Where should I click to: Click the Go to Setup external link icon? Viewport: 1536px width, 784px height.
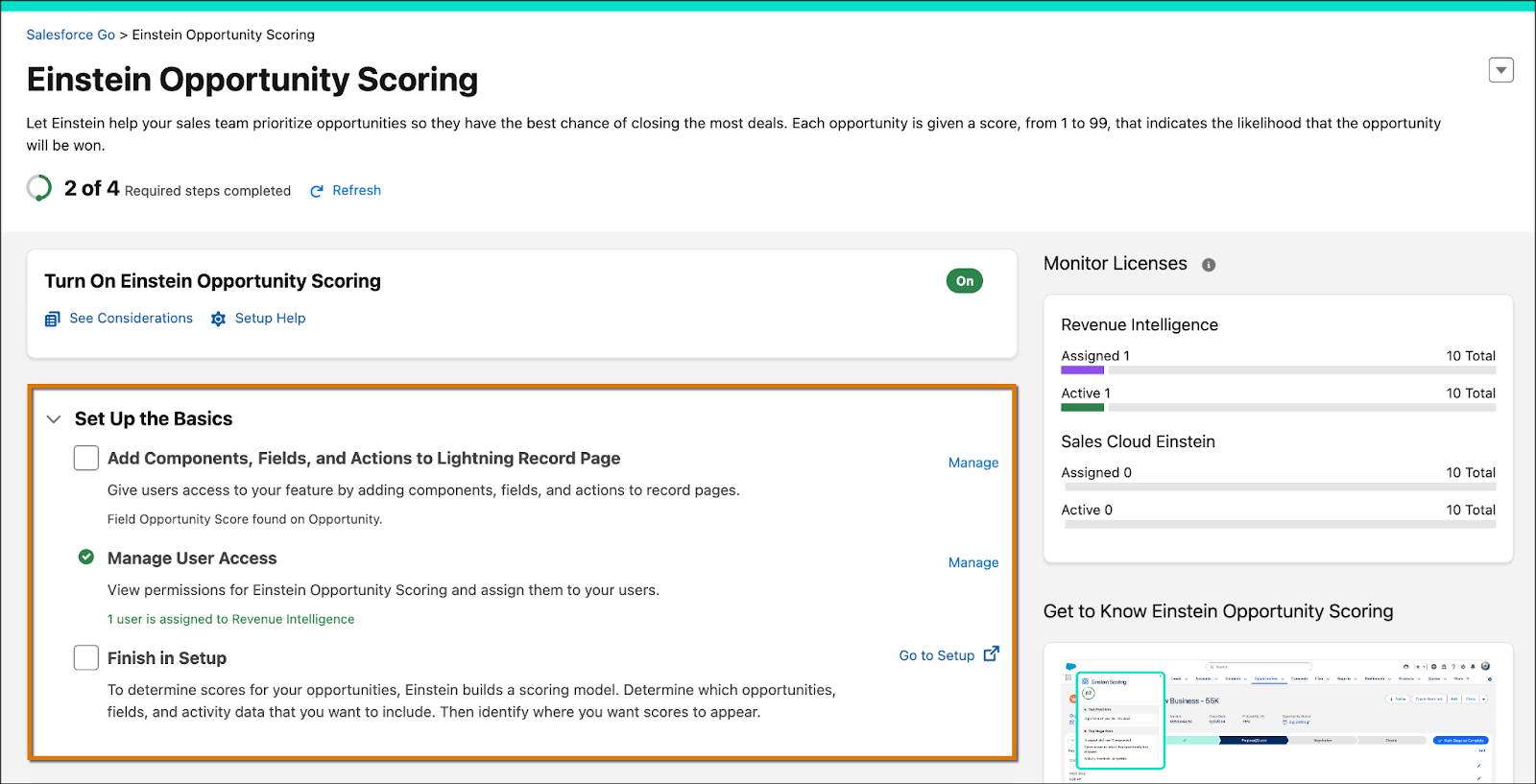[x=991, y=653]
